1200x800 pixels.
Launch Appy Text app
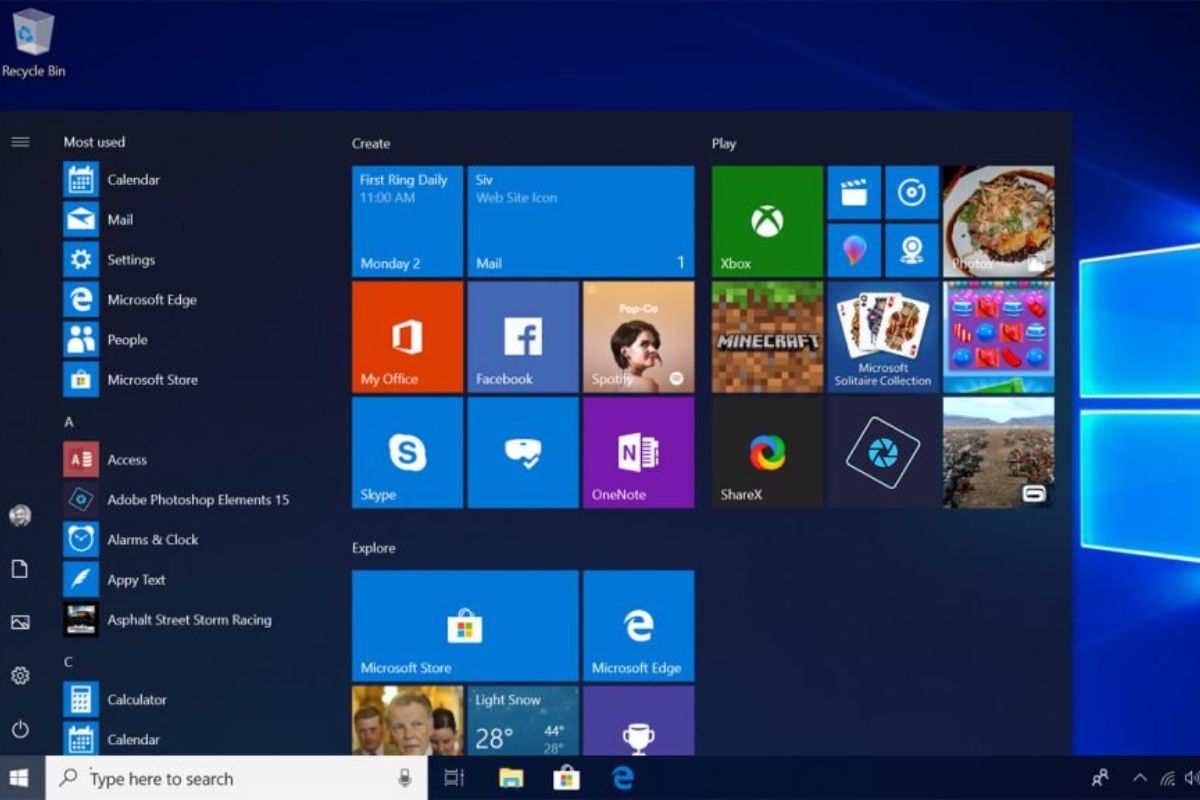[x=190, y=580]
